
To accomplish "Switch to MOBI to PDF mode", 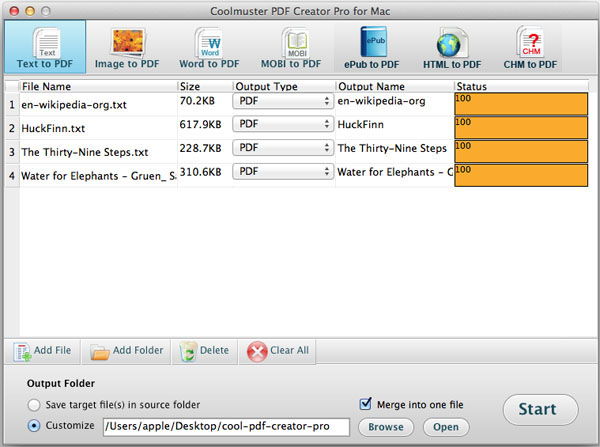I will pos(291,48).
